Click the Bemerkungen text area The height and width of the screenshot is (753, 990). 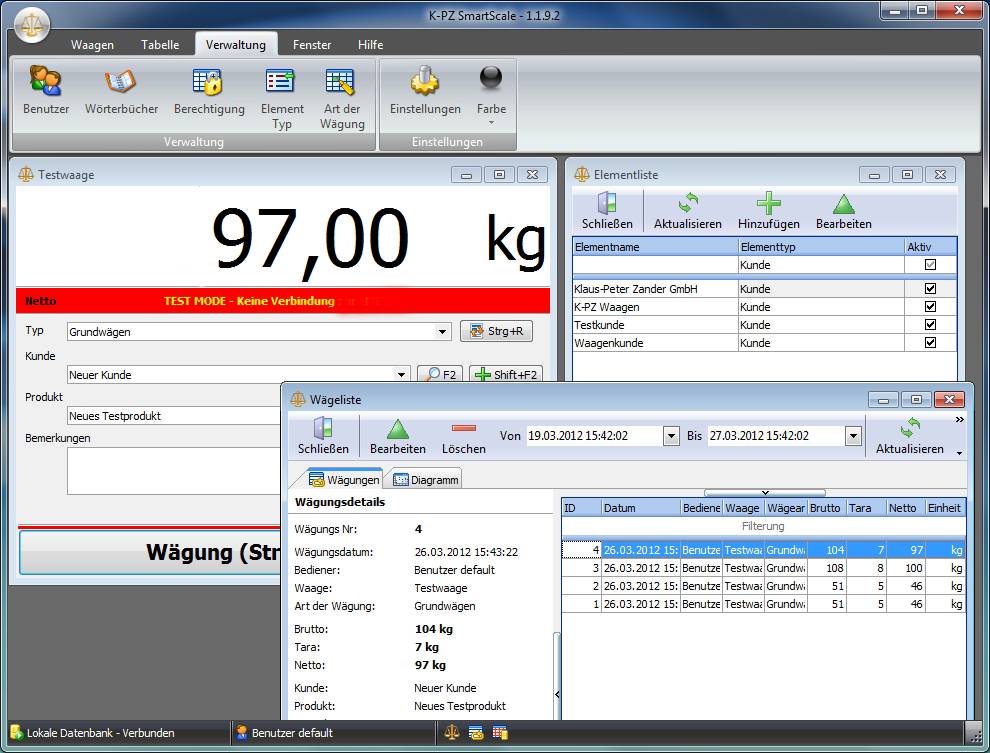[x=174, y=471]
